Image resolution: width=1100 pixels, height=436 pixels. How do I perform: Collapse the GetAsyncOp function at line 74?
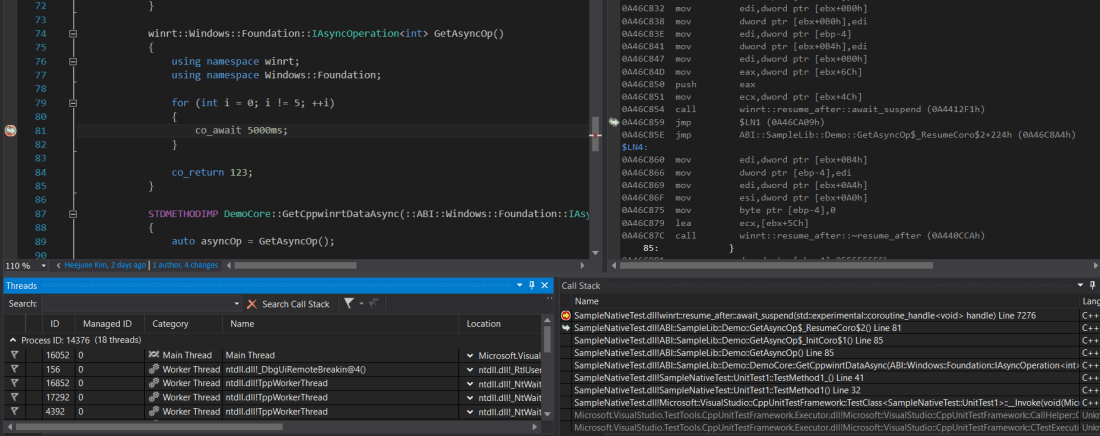pyautogui.click(x=73, y=33)
